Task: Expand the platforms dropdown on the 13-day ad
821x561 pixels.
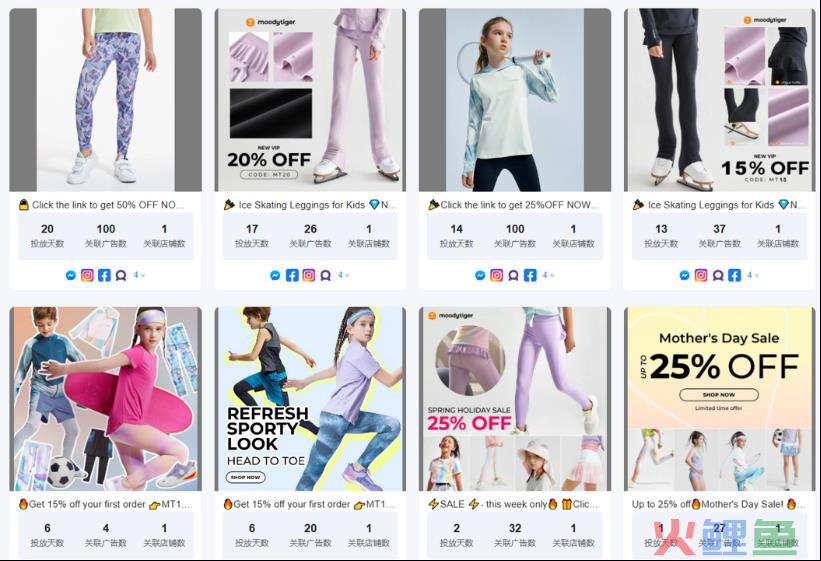Action: click(x=753, y=275)
